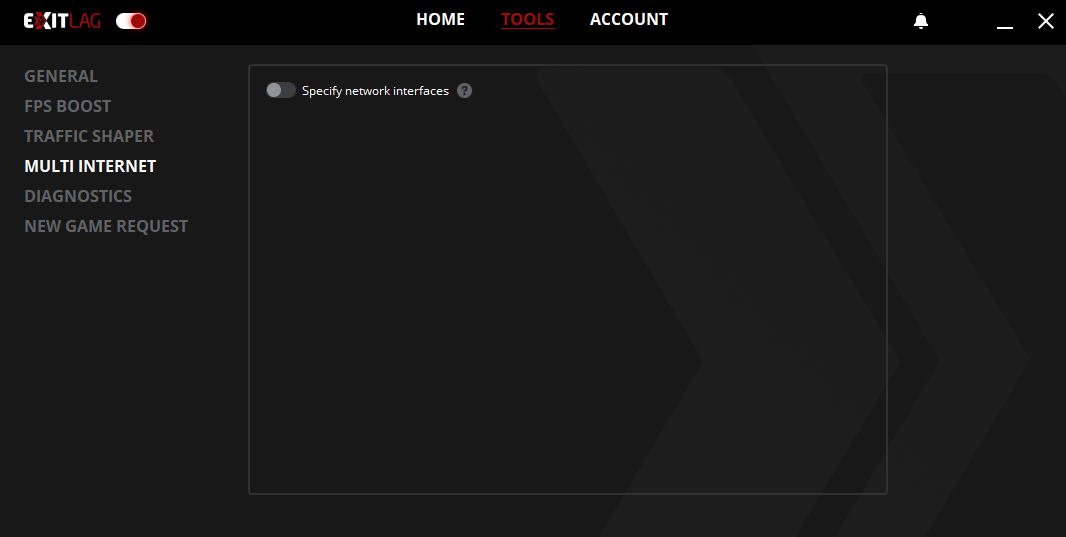Open the DIAGNOSTICS section
The width and height of the screenshot is (1066, 537).
78,196
